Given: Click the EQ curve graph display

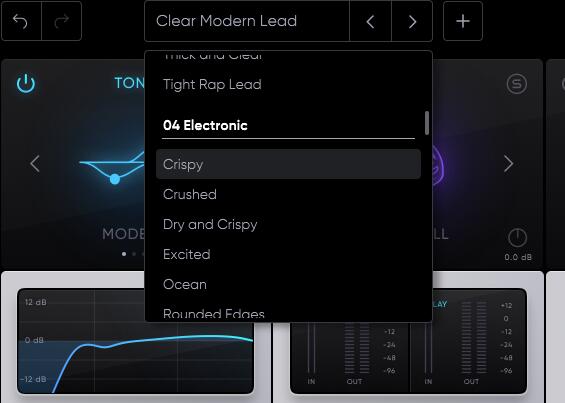Looking at the screenshot, I should [135, 341].
